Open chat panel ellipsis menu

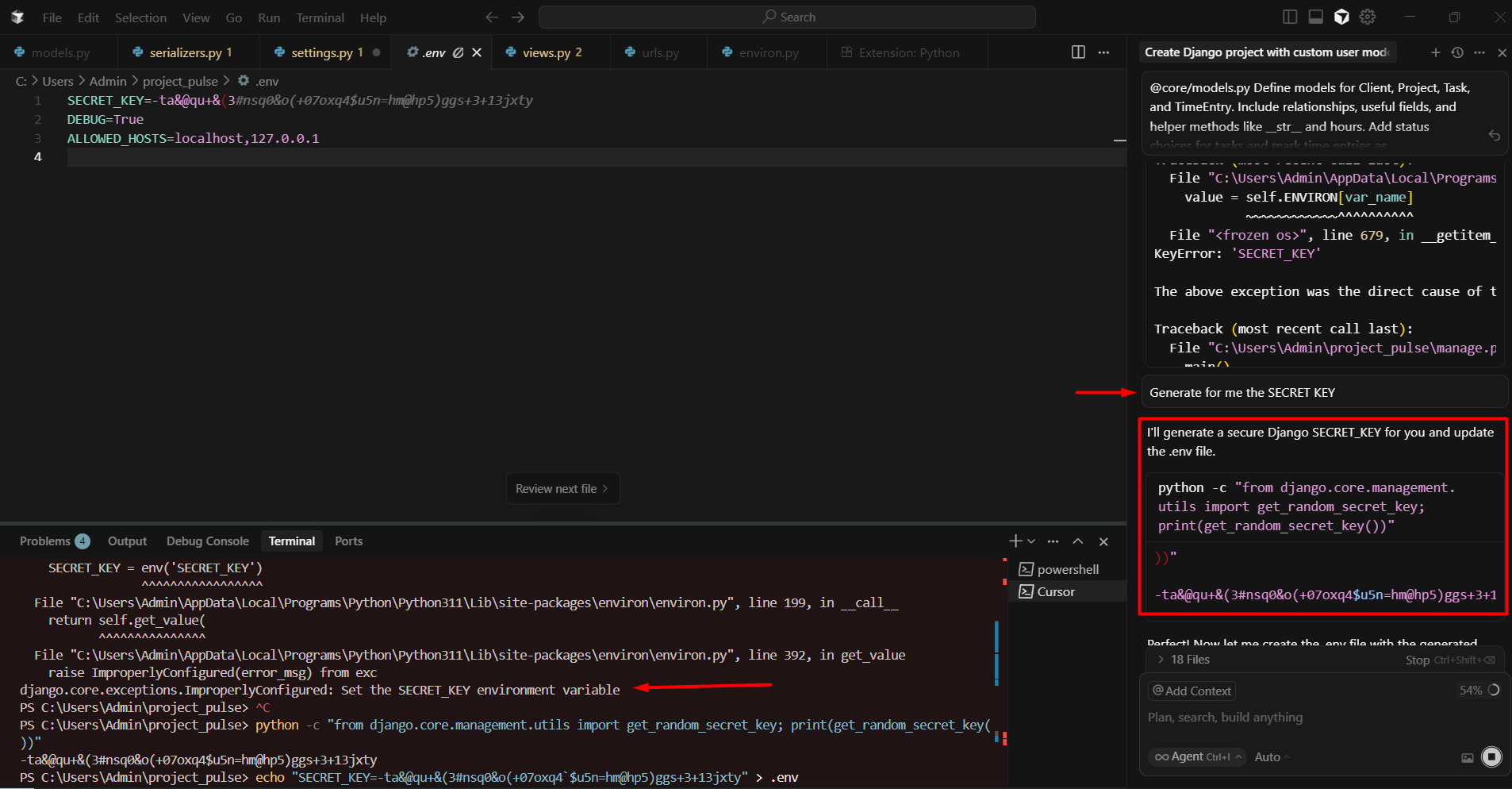point(1479,52)
